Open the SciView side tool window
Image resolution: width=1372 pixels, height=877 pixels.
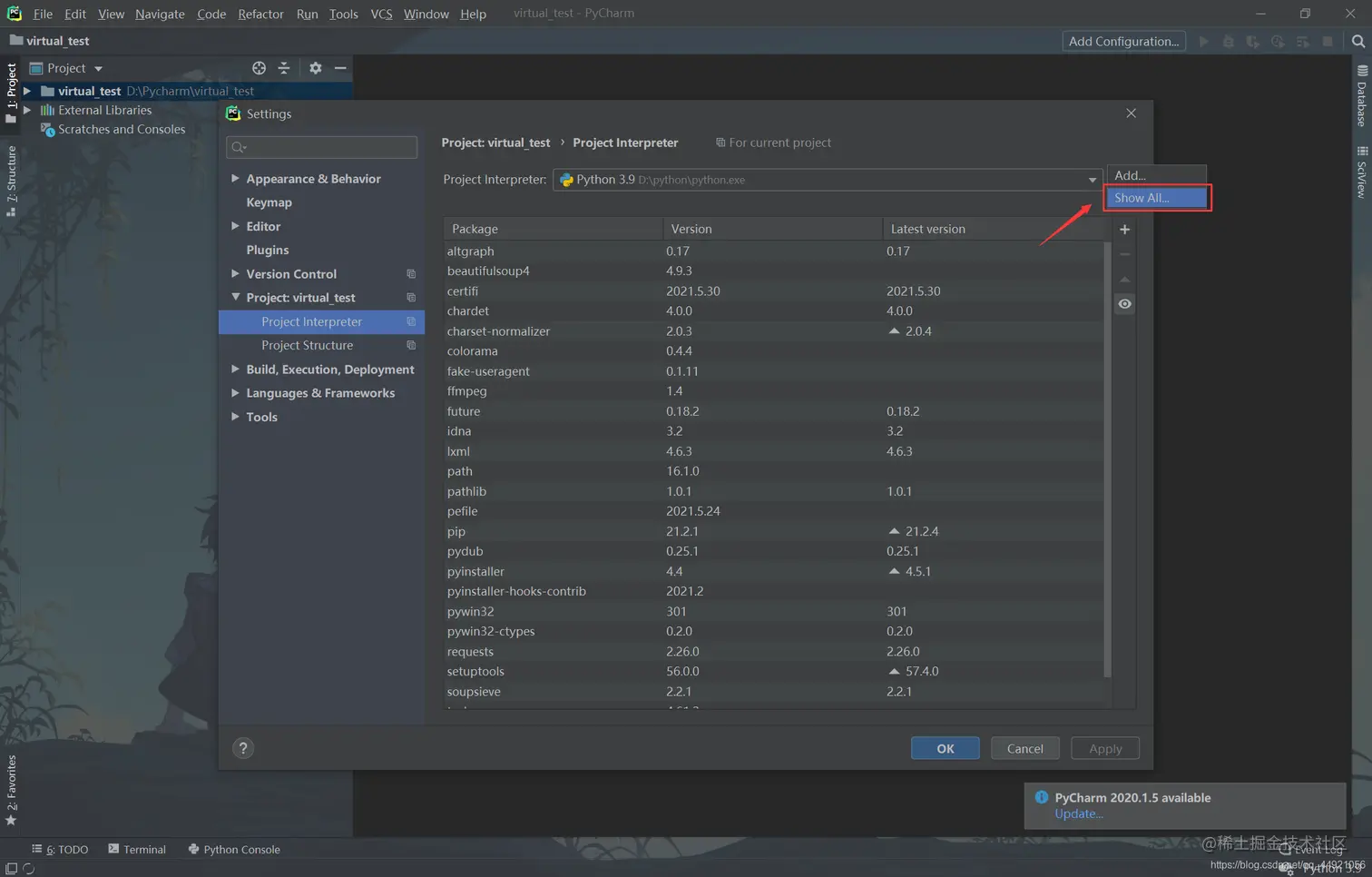click(x=1362, y=172)
